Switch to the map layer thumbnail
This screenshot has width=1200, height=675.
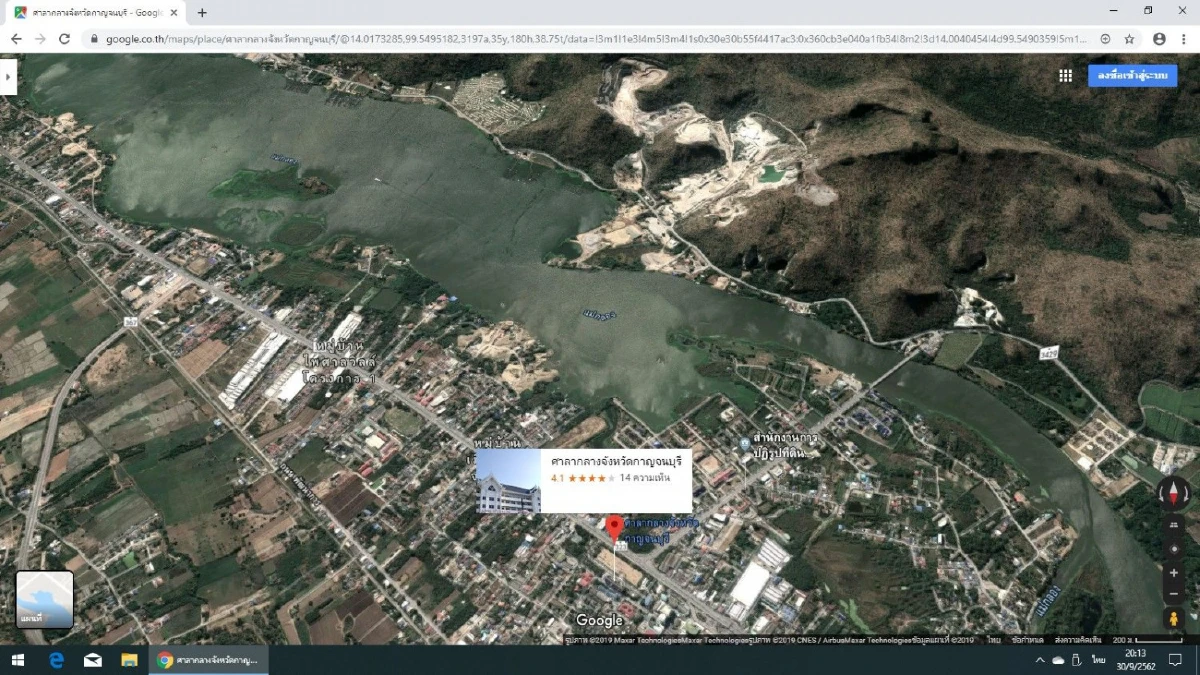click(x=45, y=599)
